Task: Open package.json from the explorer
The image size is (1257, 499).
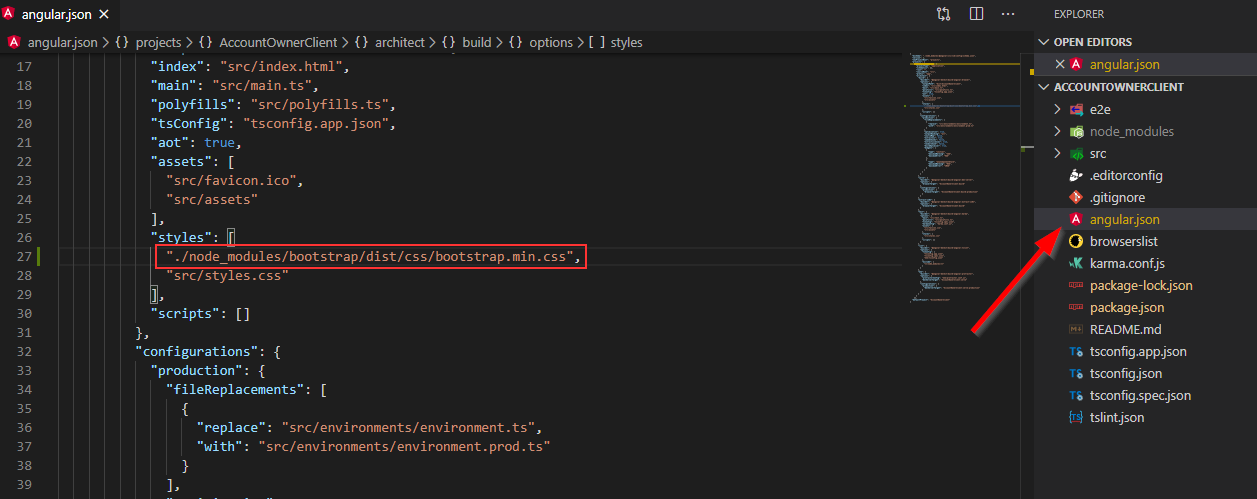Action: [x=1126, y=307]
